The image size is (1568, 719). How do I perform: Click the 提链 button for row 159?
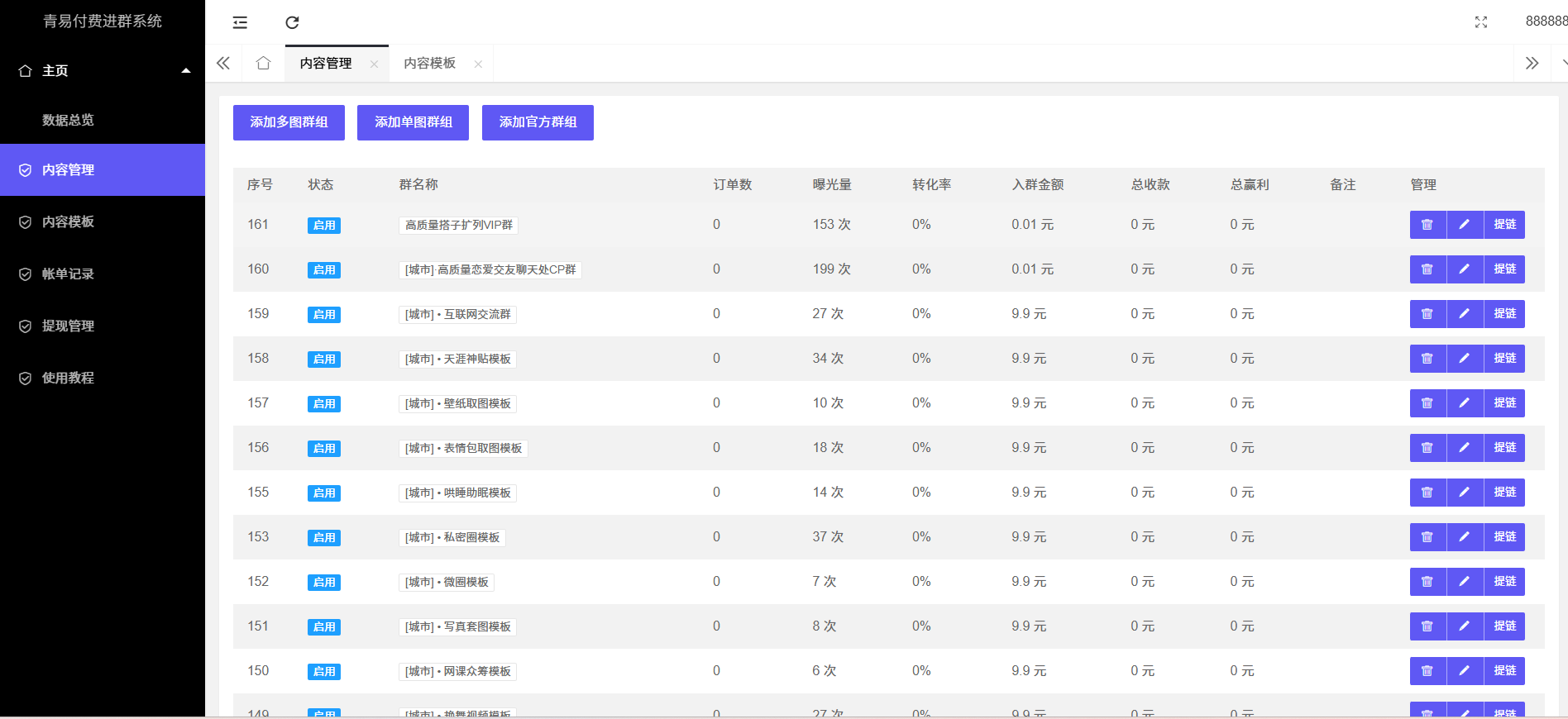click(1504, 314)
